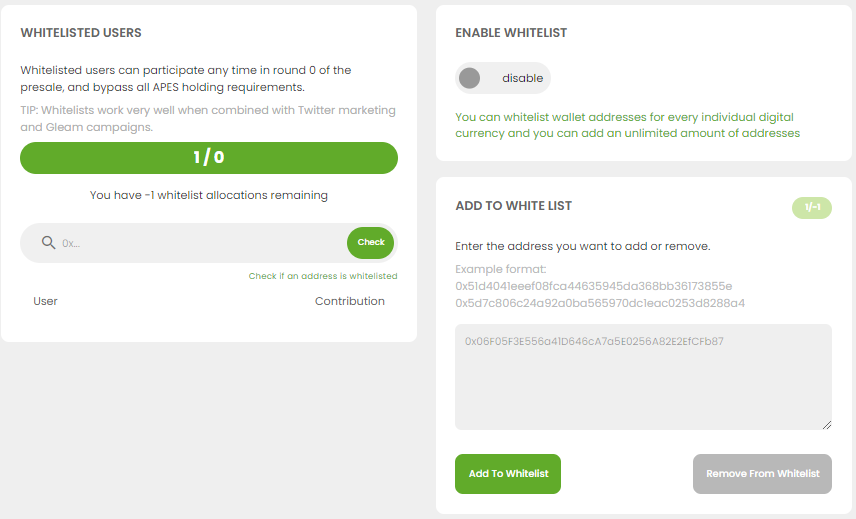The height and width of the screenshot is (519, 856).
Task: Toggle the Enable Whitelist disable switch
Action: [503, 78]
